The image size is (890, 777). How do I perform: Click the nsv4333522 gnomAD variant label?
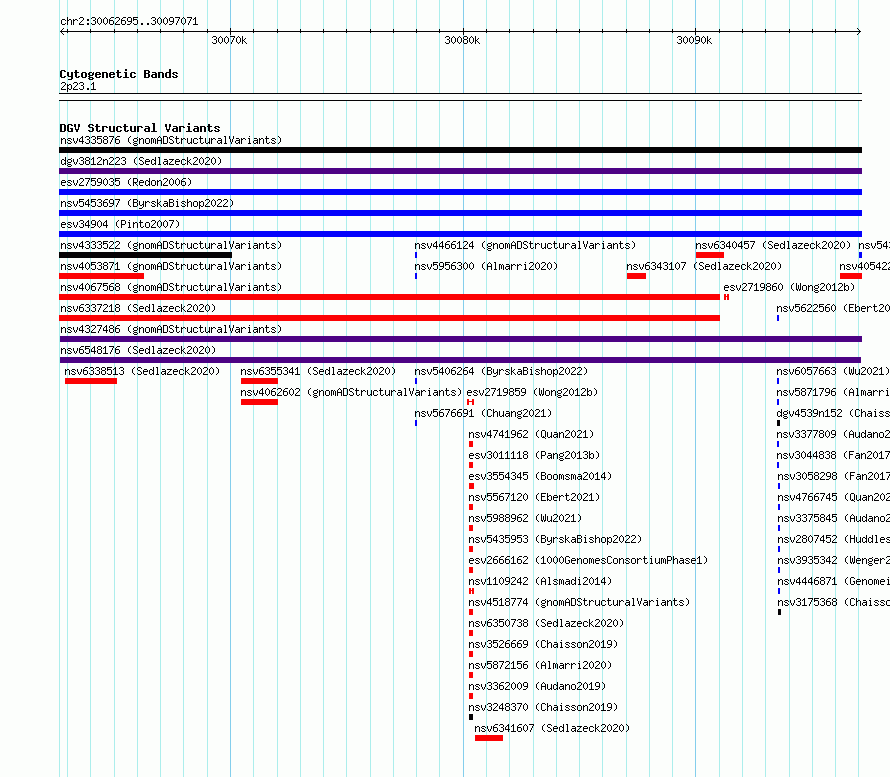pyautogui.click(x=171, y=245)
